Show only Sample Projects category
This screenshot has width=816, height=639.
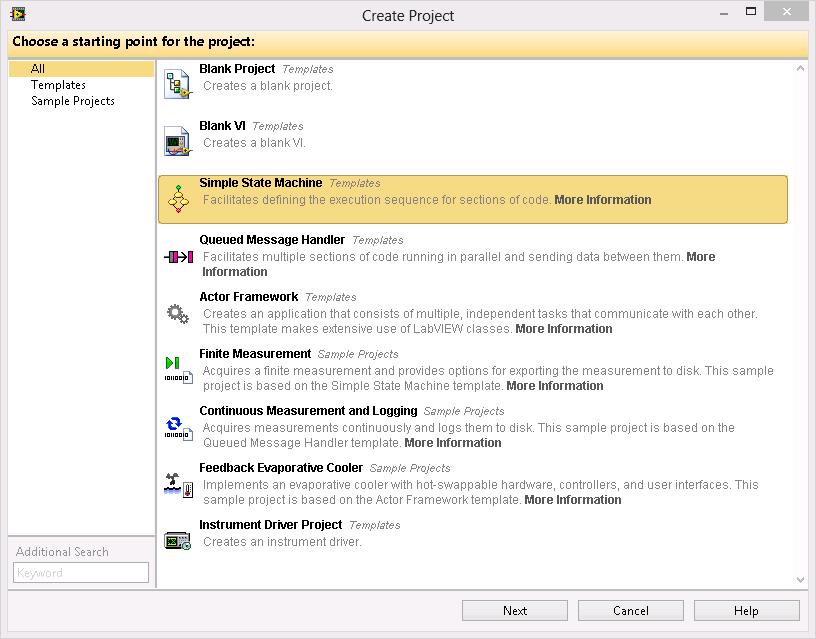point(73,101)
